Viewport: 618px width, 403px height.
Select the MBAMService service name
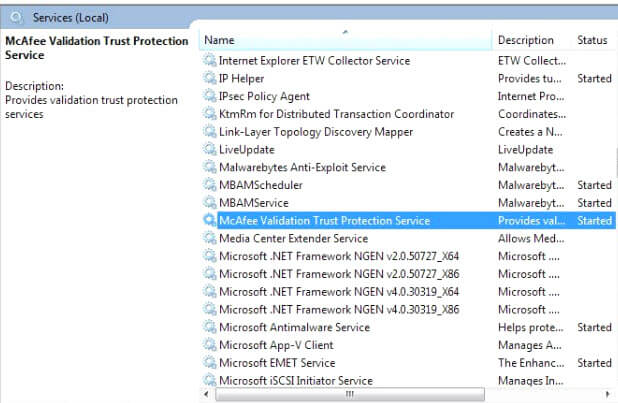coord(254,203)
